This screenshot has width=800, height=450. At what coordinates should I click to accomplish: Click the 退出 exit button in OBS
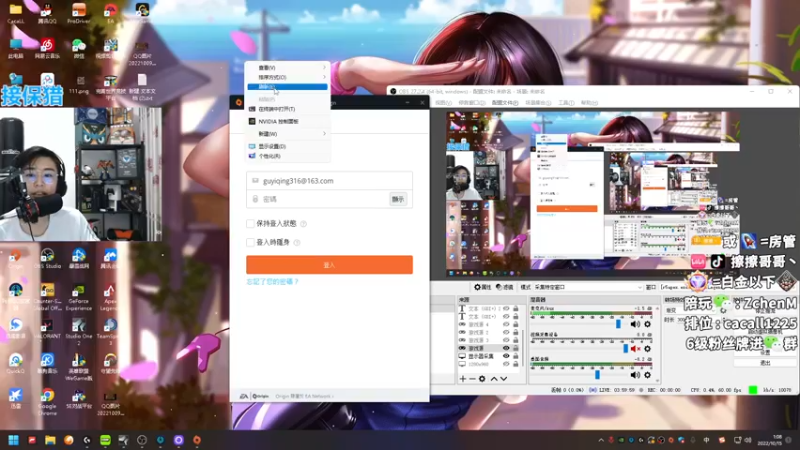pyautogui.click(x=765, y=363)
